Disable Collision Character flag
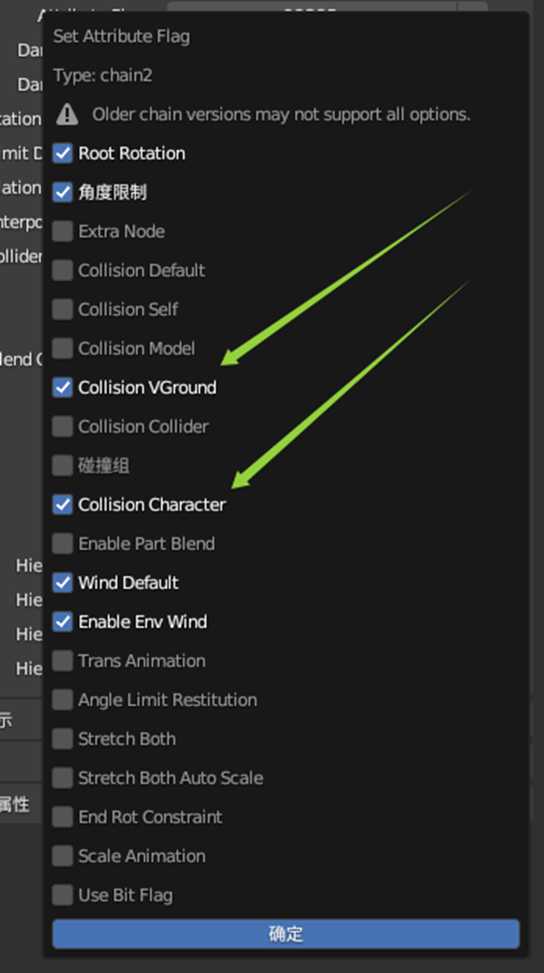Viewport: 544px width, 973px height. (63, 504)
